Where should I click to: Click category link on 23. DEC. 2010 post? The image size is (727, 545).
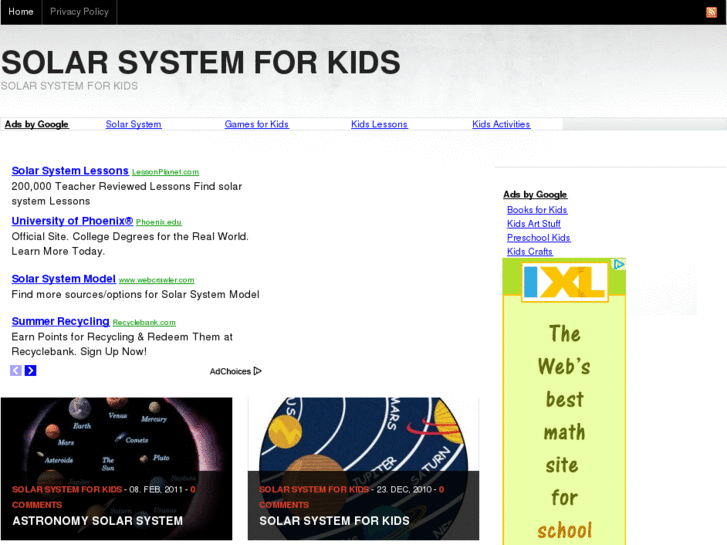314,490
